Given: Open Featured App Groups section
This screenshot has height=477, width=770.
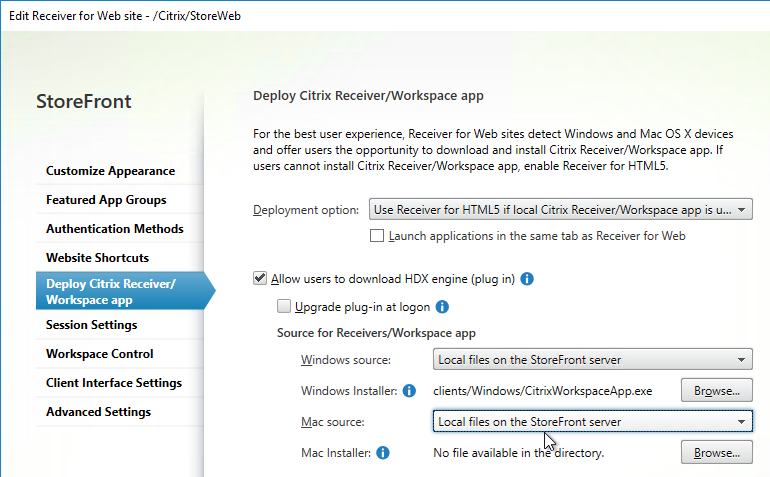Looking at the screenshot, I should coord(106,200).
